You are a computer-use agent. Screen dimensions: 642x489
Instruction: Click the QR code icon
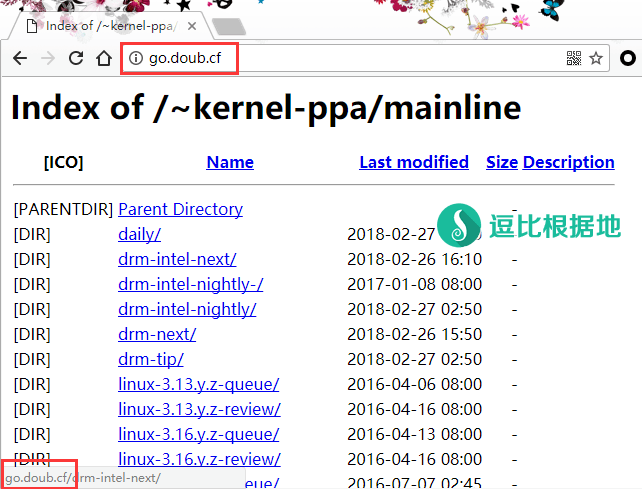tap(573, 58)
